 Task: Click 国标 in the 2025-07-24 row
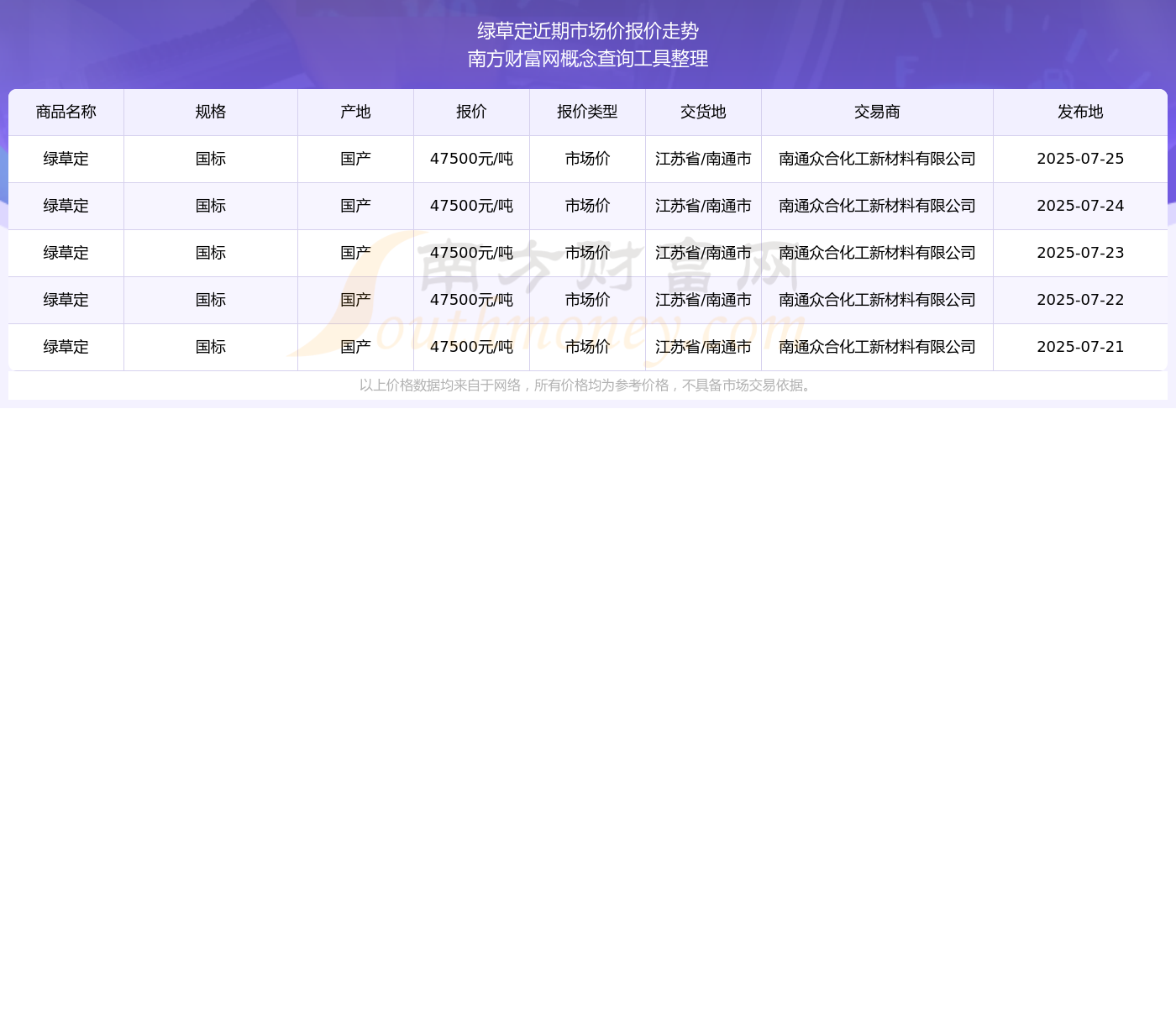[x=211, y=206]
